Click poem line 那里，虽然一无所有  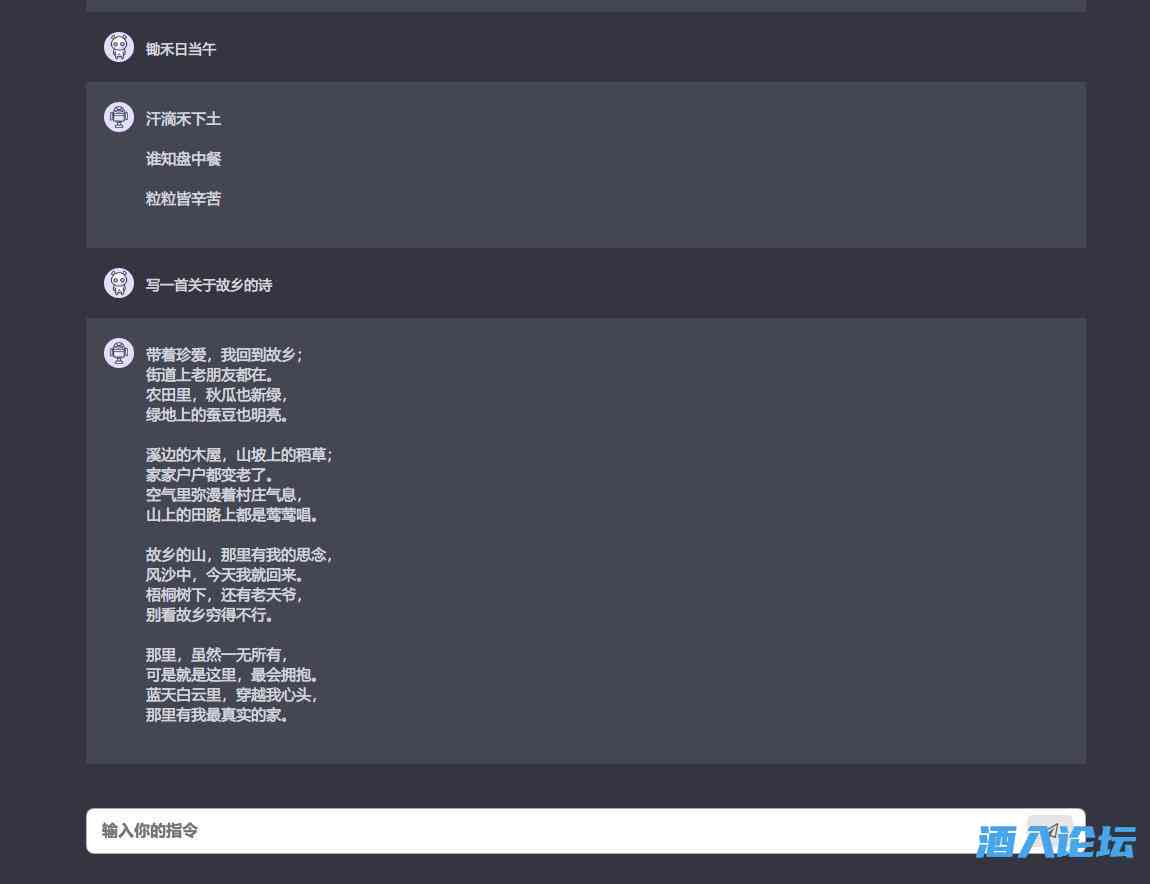pos(216,655)
